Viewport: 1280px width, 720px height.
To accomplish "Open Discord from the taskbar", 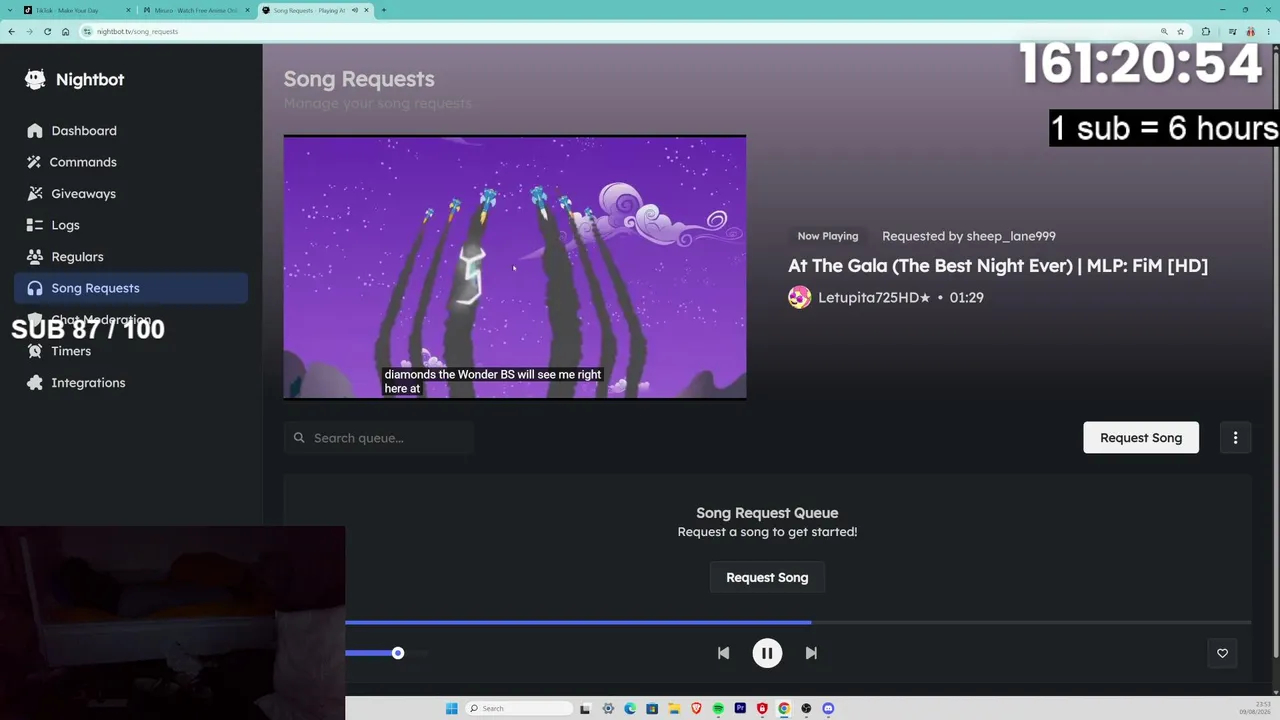I will [x=828, y=708].
